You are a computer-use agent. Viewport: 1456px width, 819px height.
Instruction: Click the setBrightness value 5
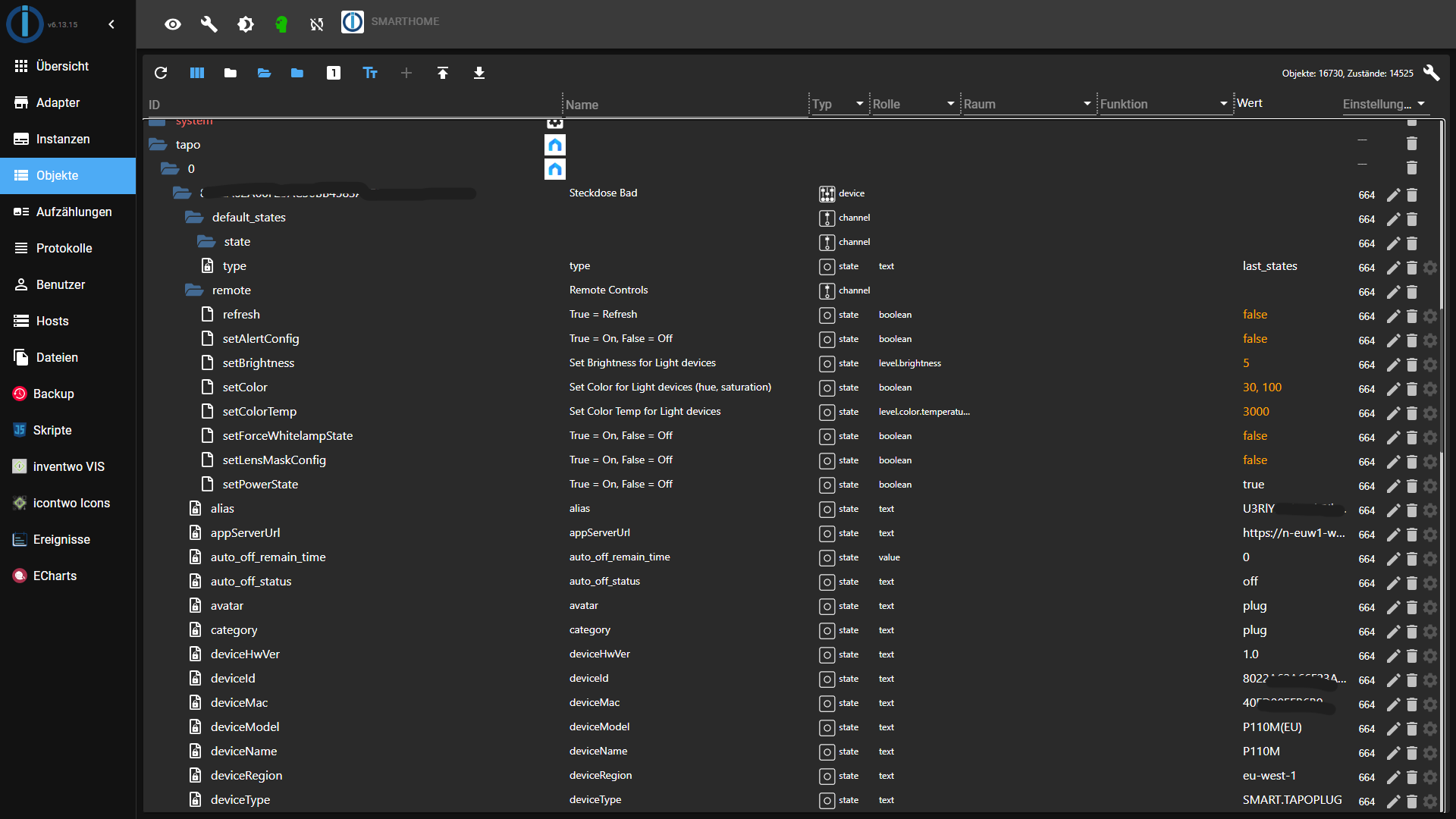[1246, 362]
